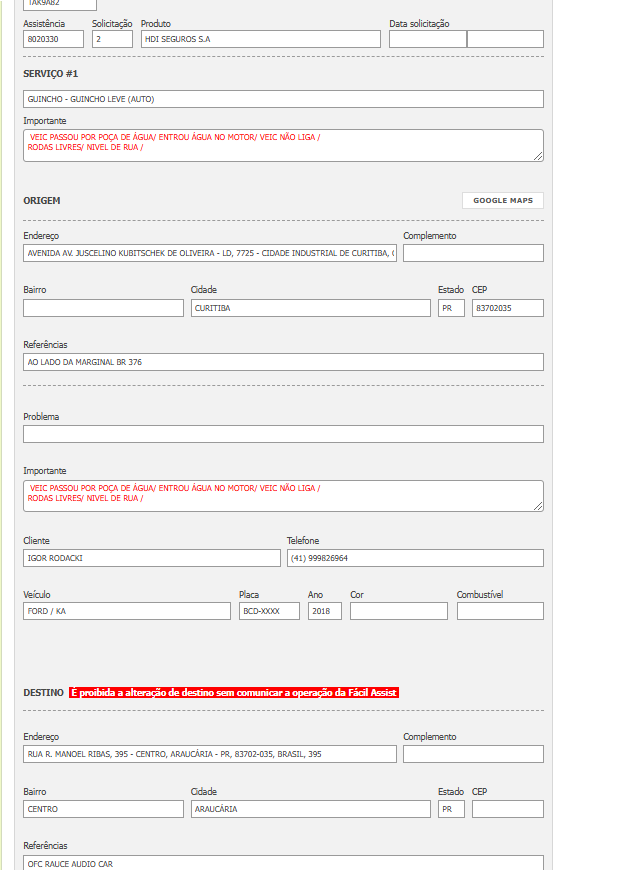Screen dimensions: 642x870
Task: Click the SERVIÇO #1 heading
Action: click(x=50, y=74)
